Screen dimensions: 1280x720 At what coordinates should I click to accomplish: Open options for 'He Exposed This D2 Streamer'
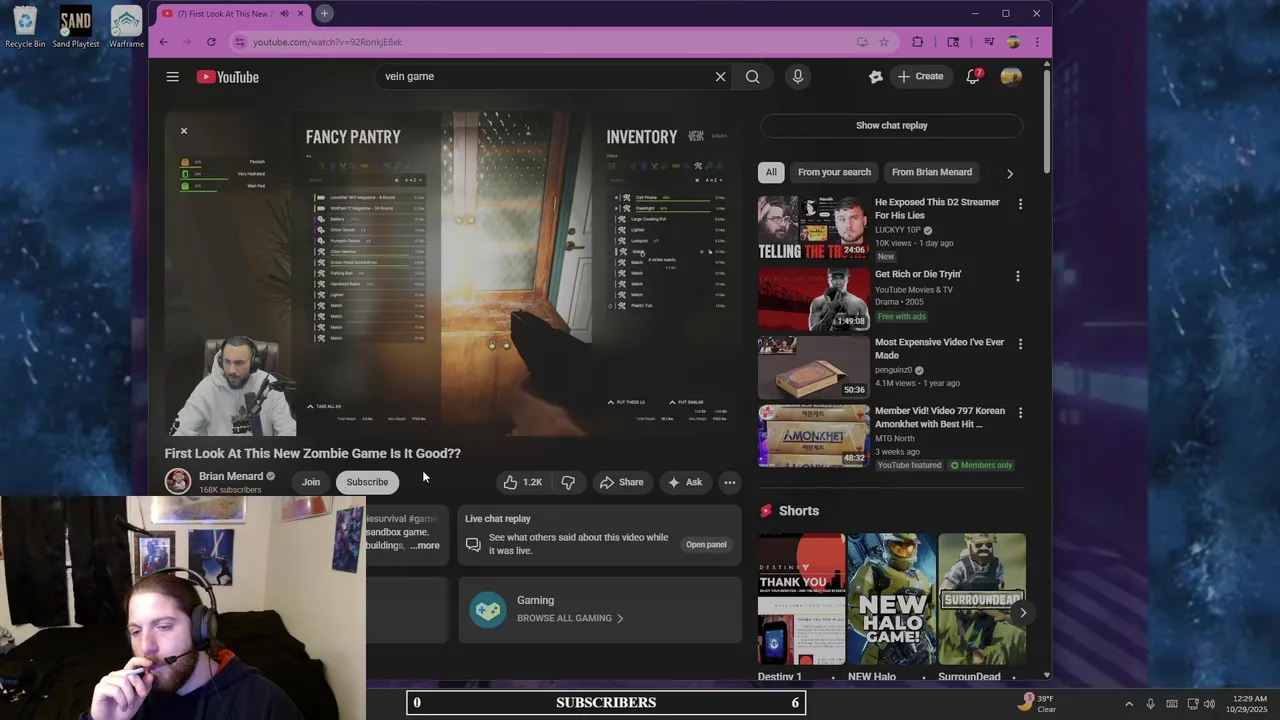pos(1020,204)
